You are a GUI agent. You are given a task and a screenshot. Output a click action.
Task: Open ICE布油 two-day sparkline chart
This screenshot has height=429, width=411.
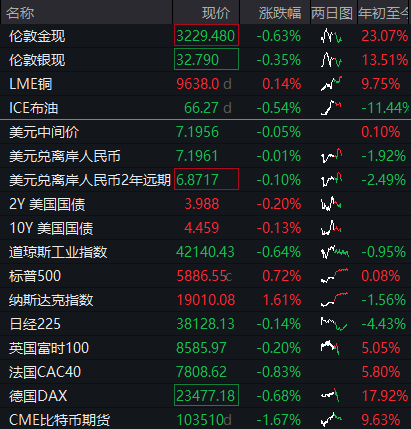[x=331, y=108]
